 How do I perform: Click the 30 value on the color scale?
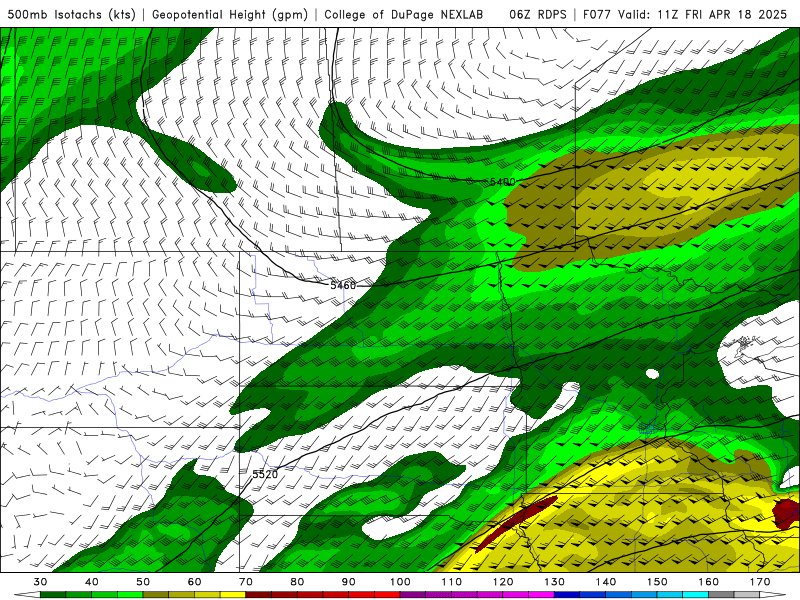coord(40,582)
